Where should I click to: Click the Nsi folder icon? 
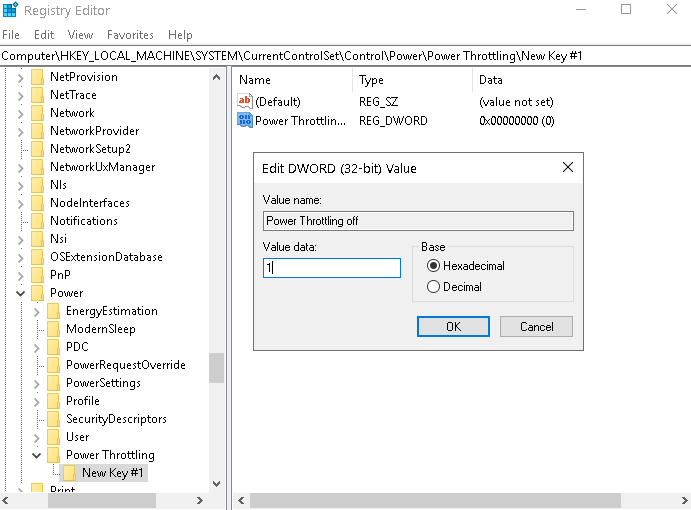coord(38,239)
